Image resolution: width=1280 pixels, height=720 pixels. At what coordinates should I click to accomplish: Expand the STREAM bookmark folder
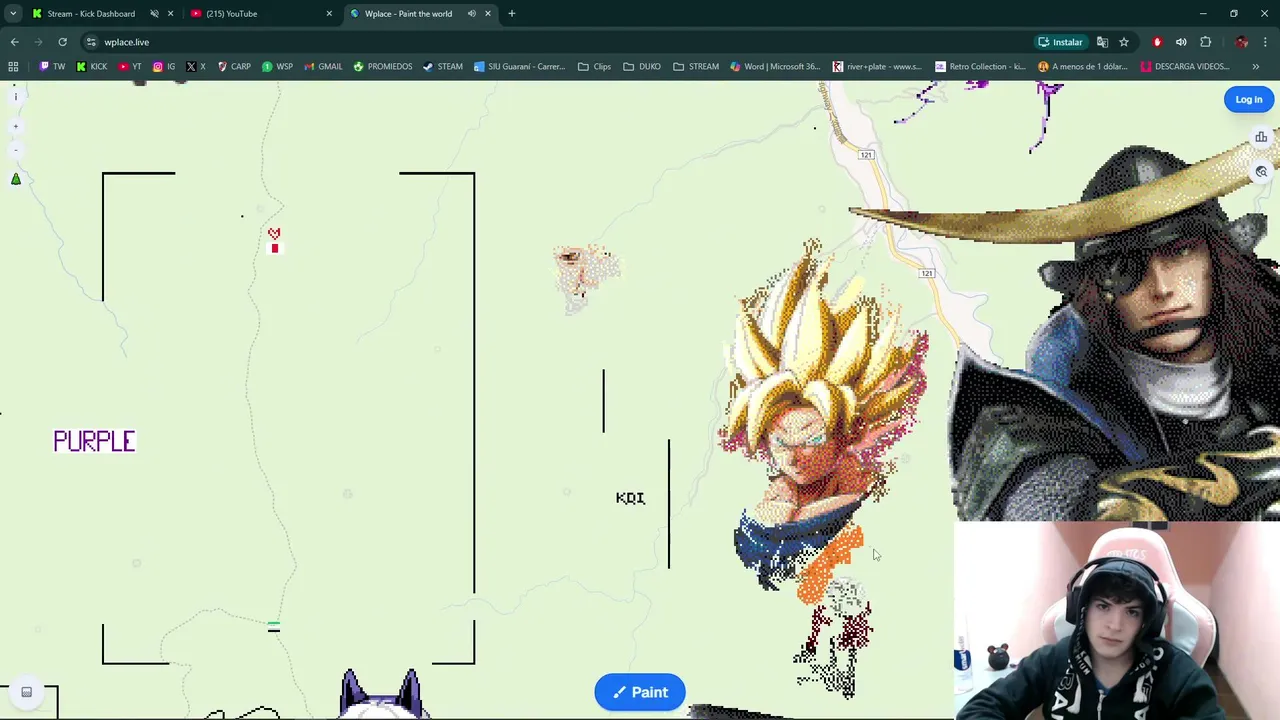696,67
